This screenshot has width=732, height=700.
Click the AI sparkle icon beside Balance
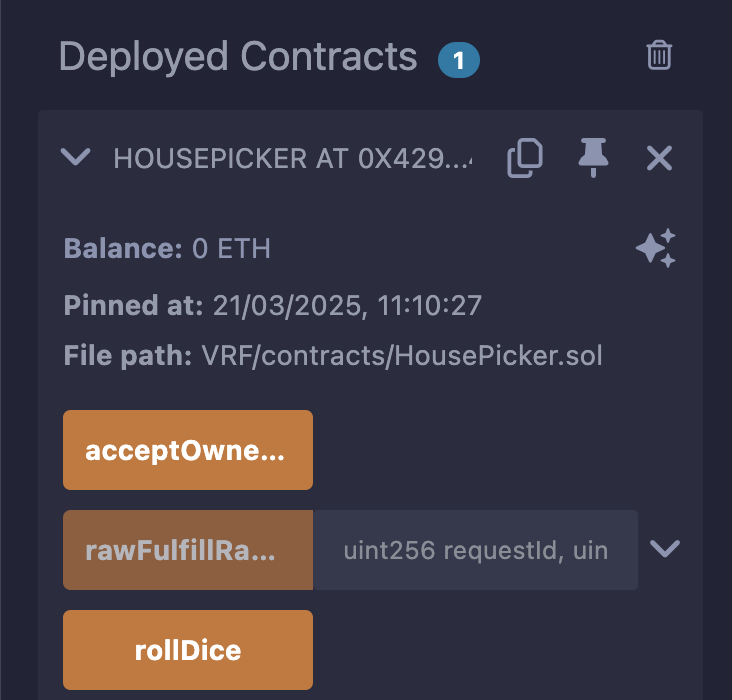point(656,249)
